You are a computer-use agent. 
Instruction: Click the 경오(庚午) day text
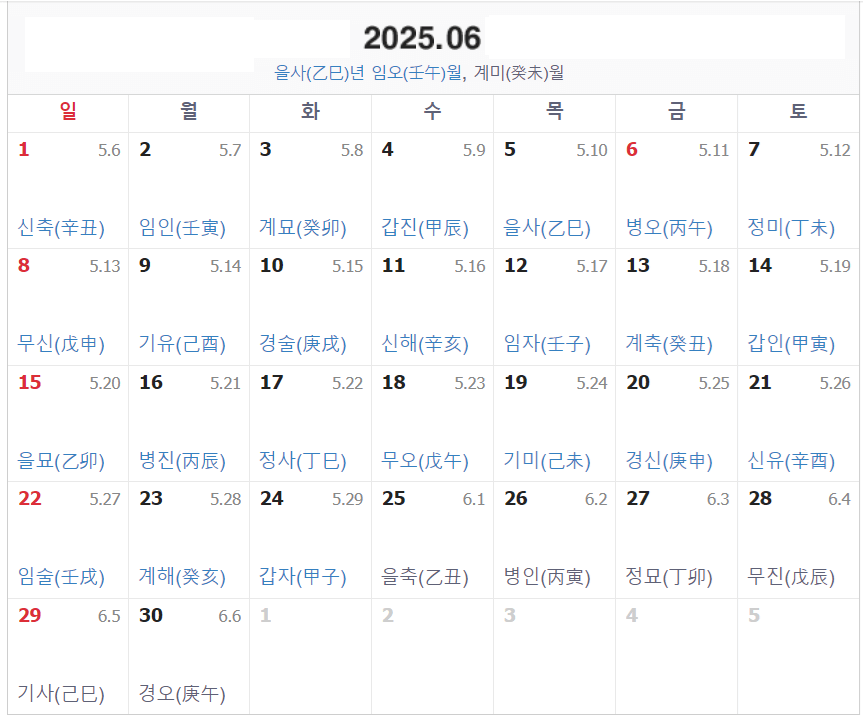(182, 693)
